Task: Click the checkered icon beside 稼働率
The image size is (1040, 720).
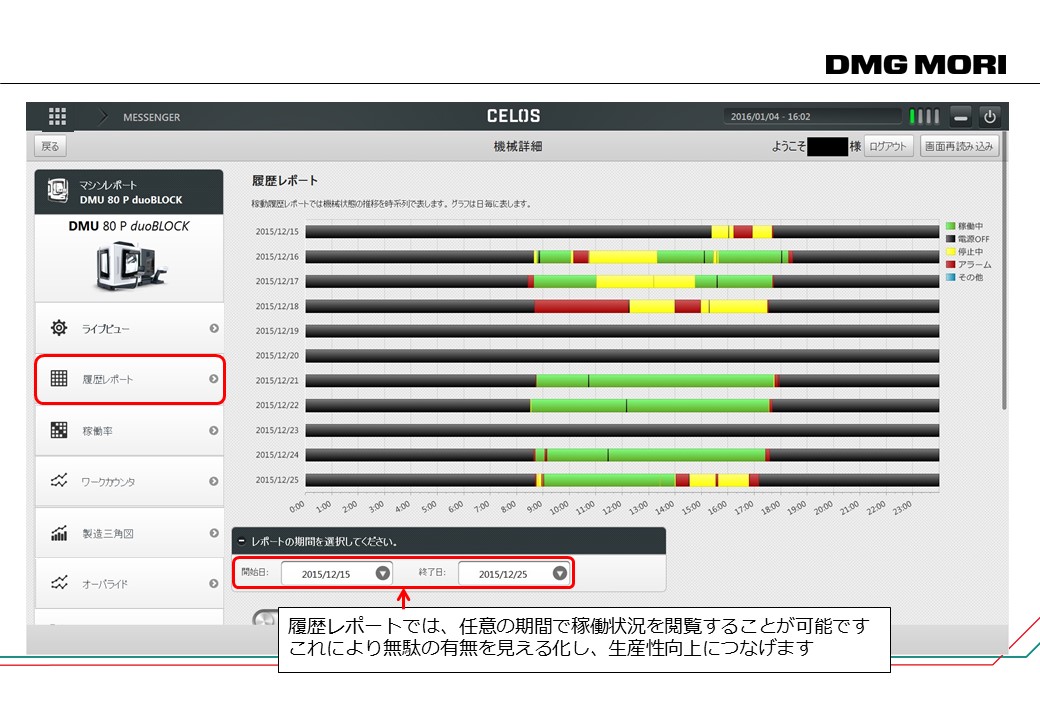Action: [x=59, y=430]
